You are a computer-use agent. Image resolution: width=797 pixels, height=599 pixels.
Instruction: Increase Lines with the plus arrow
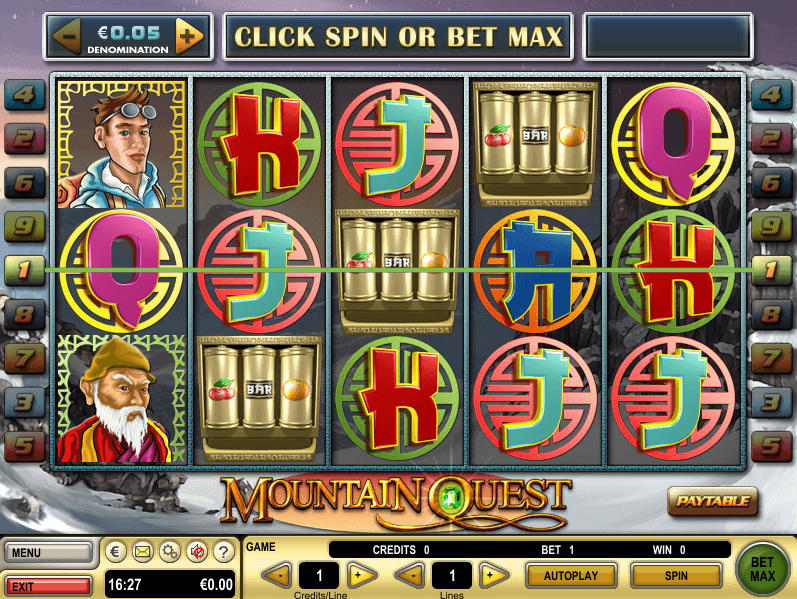pyautogui.click(x=494, y=576)
